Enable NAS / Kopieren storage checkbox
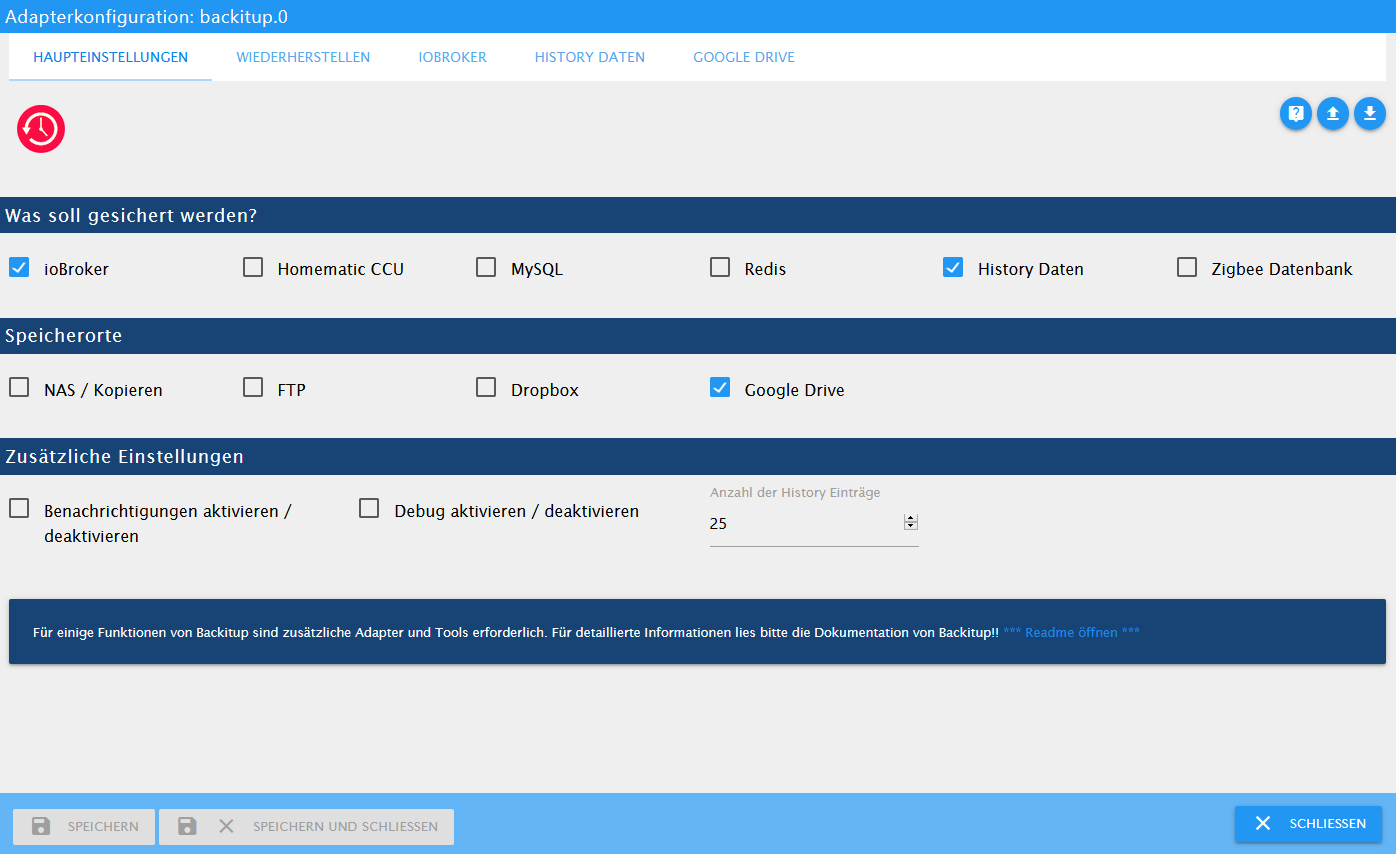The width and height of the screenshot is (1396, 854). click(x=19, y=387)
